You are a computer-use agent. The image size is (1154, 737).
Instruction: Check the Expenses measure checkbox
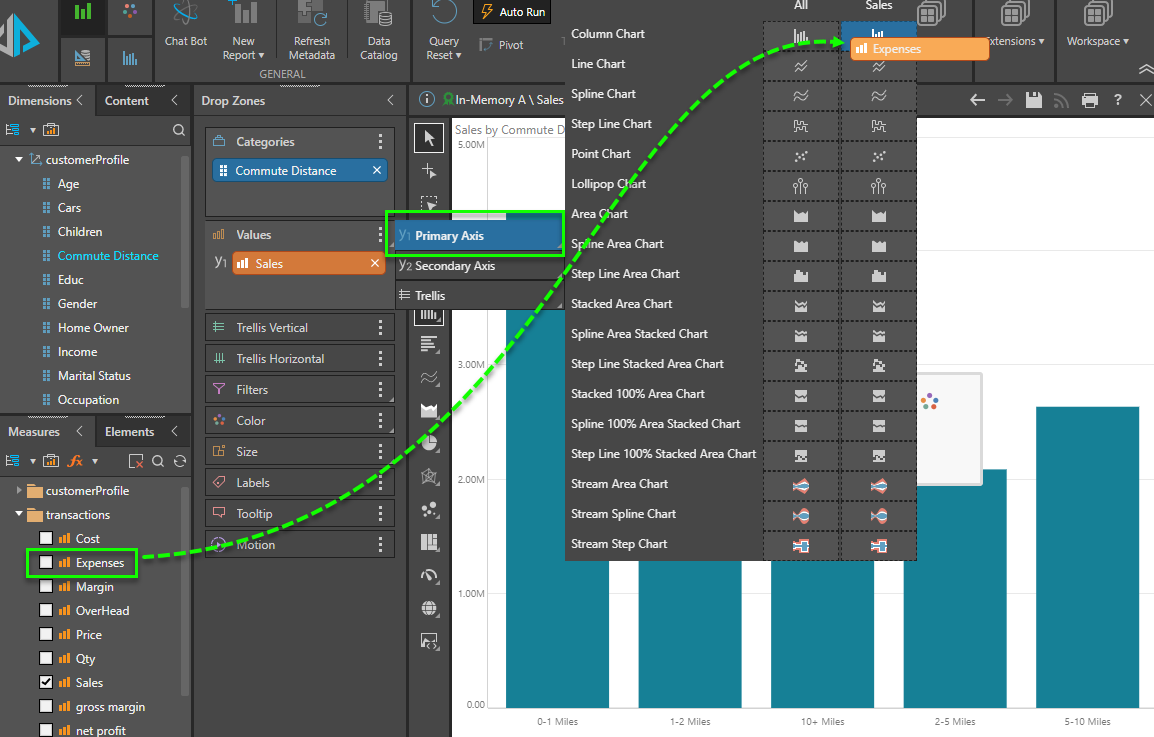click(46, 563)
